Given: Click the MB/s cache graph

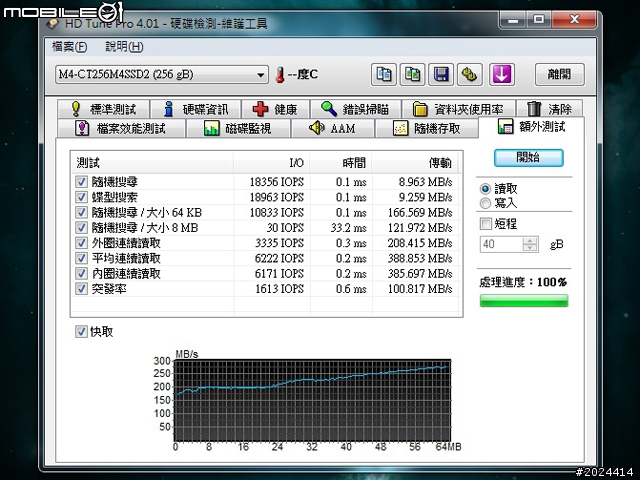Looking at the screenshot, I should point(313,400).
